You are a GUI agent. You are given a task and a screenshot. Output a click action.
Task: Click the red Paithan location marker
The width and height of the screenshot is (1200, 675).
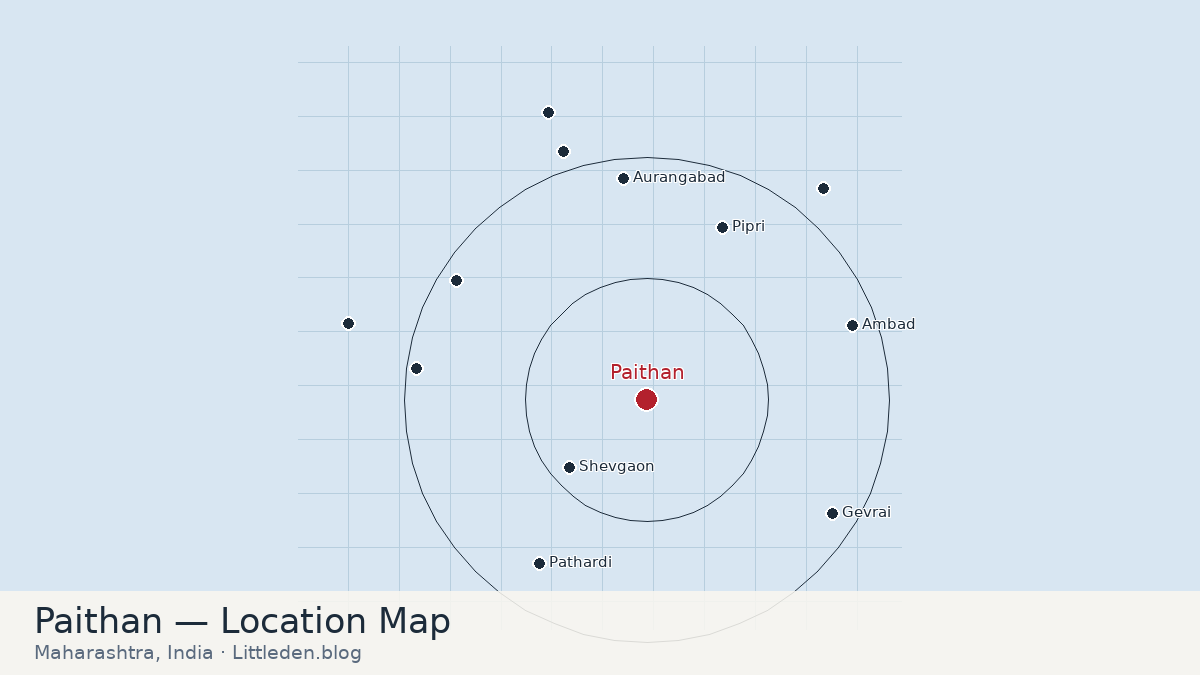[646, 400]
